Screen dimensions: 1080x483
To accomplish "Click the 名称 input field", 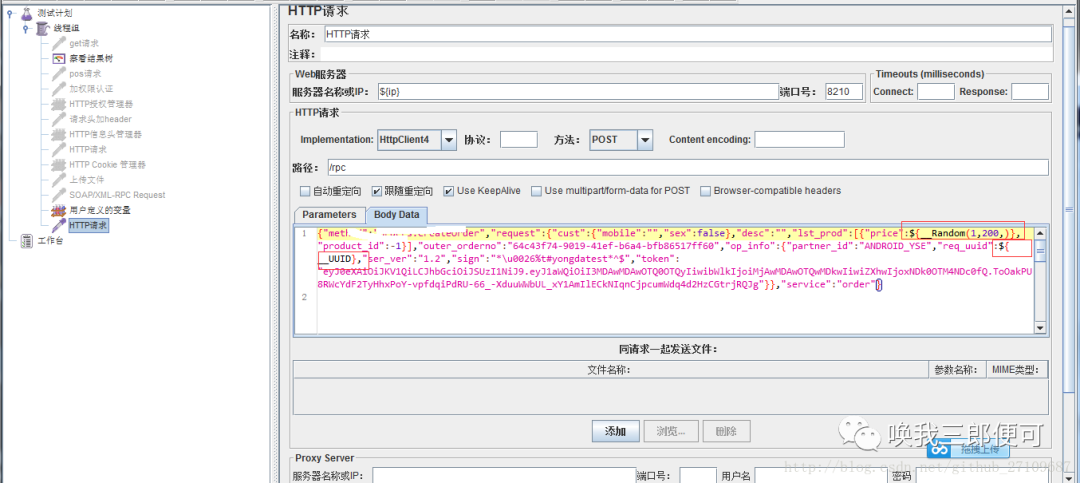I will (687, 34).
